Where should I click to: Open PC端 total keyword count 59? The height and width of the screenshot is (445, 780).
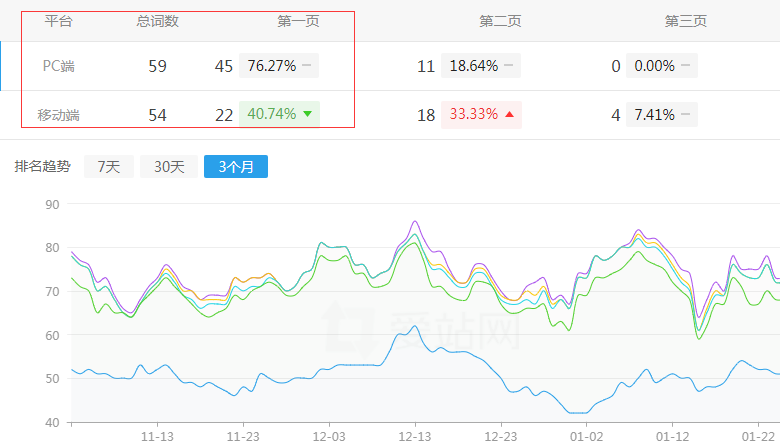pos(157,66)
